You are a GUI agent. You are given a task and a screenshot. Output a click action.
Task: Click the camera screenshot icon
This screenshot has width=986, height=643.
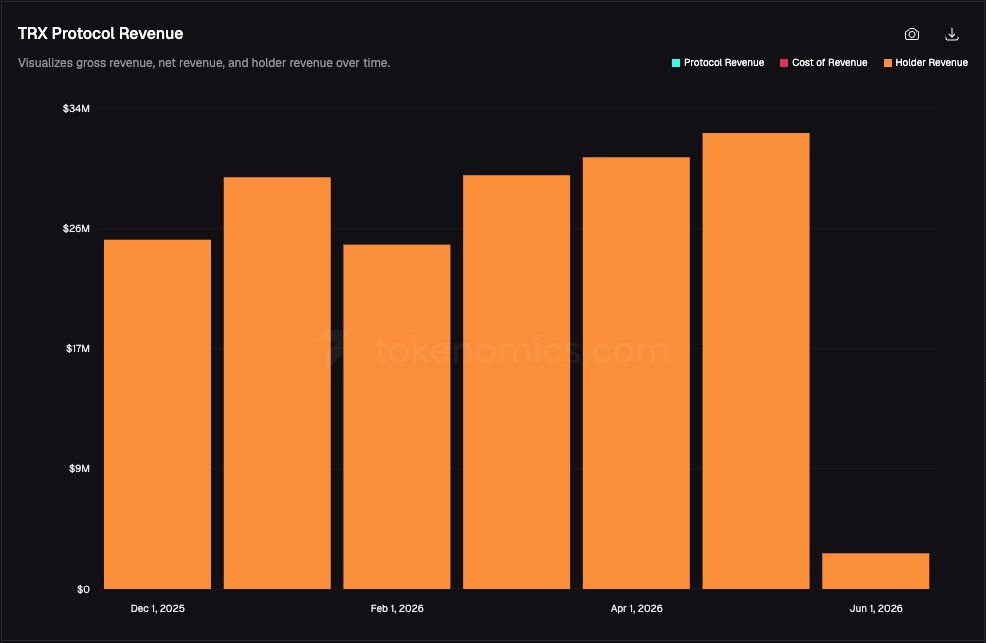(911, 35)
